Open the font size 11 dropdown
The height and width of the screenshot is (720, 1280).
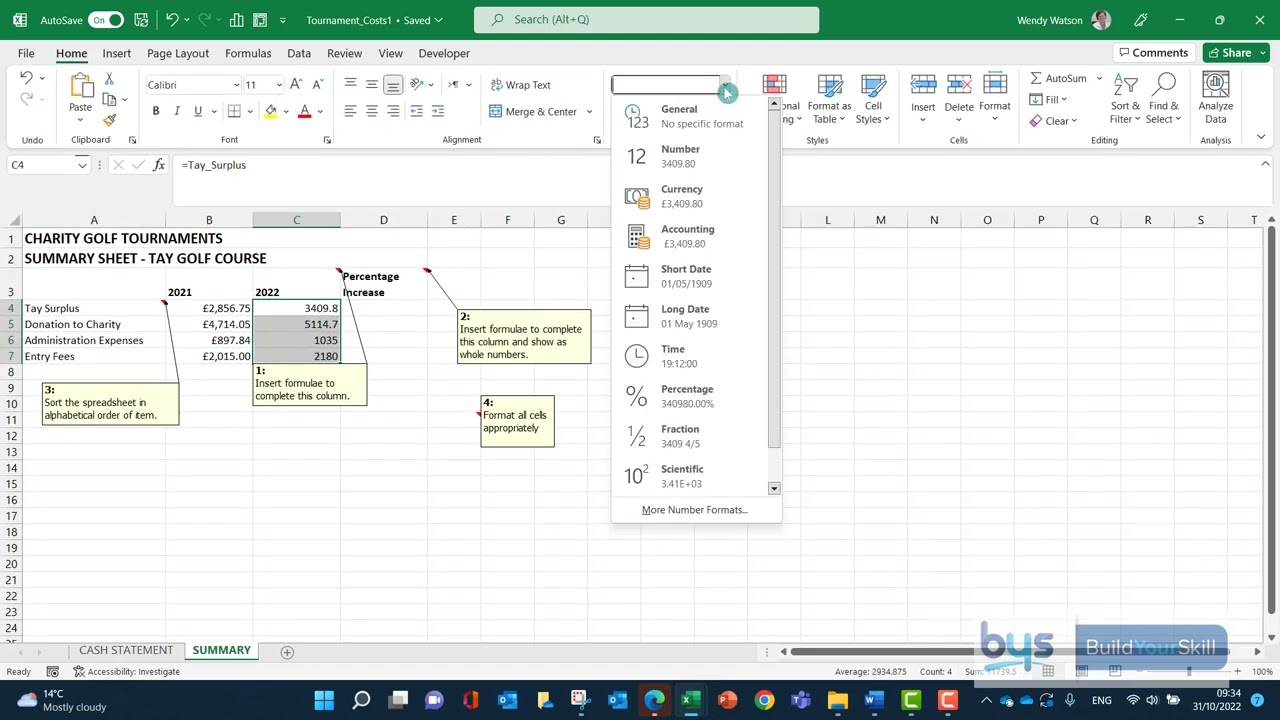pos(278,85)
